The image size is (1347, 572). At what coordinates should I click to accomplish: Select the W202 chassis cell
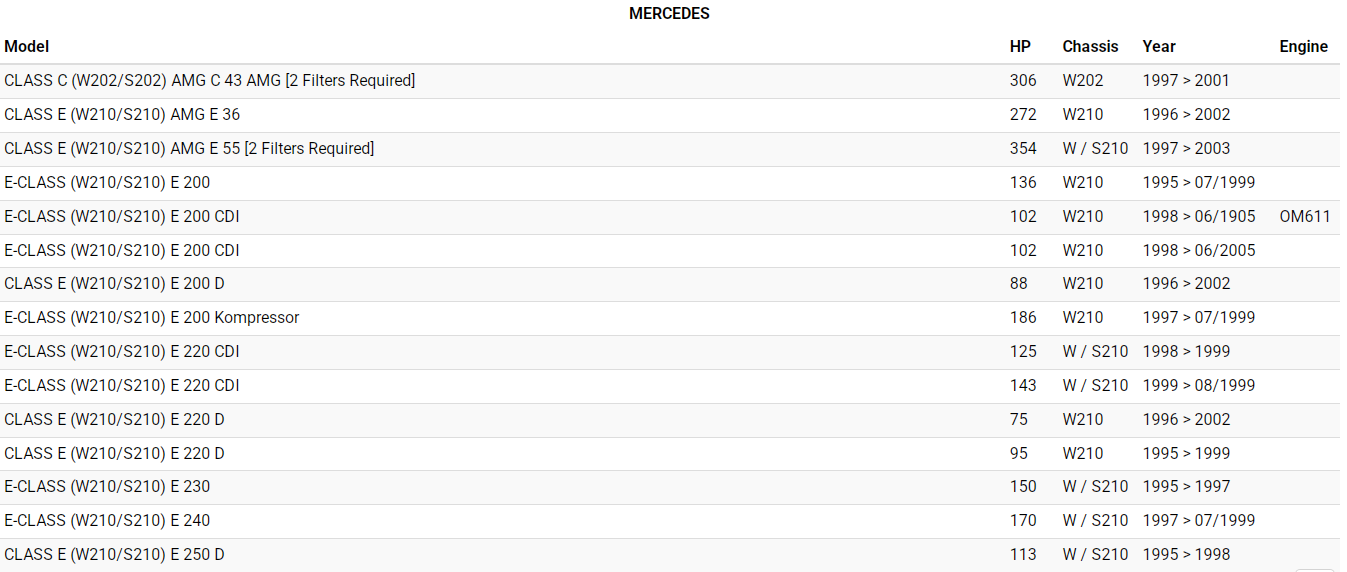coord(1083,80)
